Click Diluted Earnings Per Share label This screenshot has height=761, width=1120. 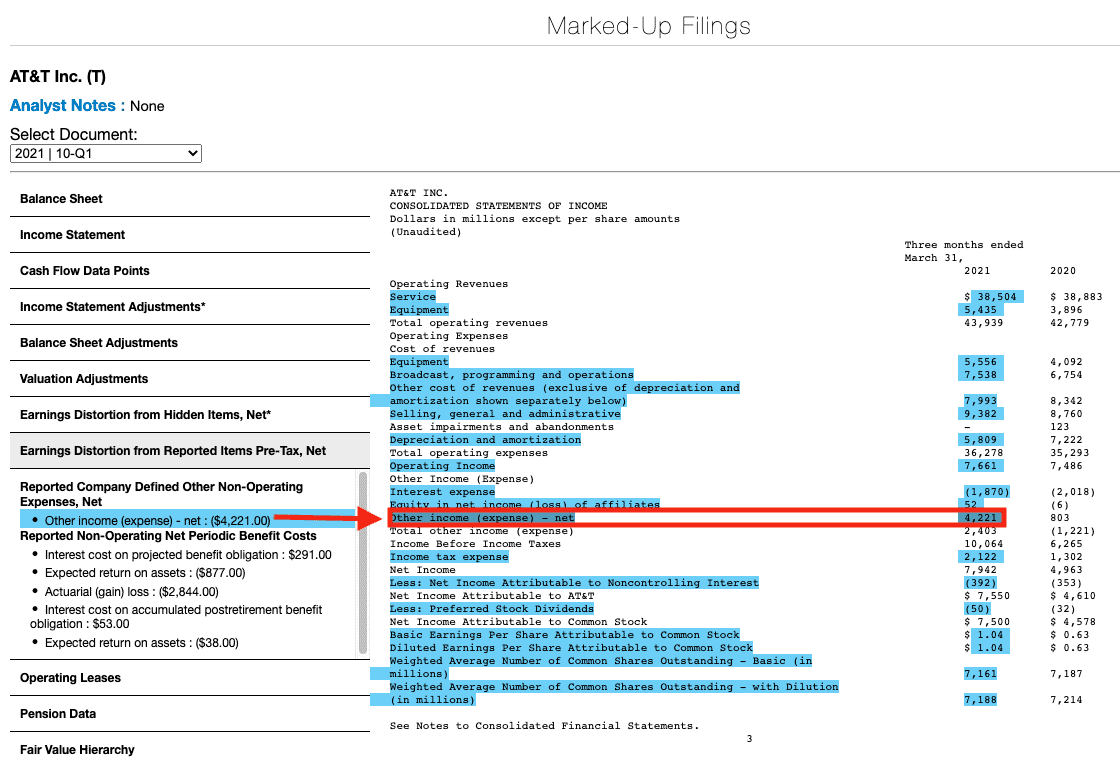point(571,647)
